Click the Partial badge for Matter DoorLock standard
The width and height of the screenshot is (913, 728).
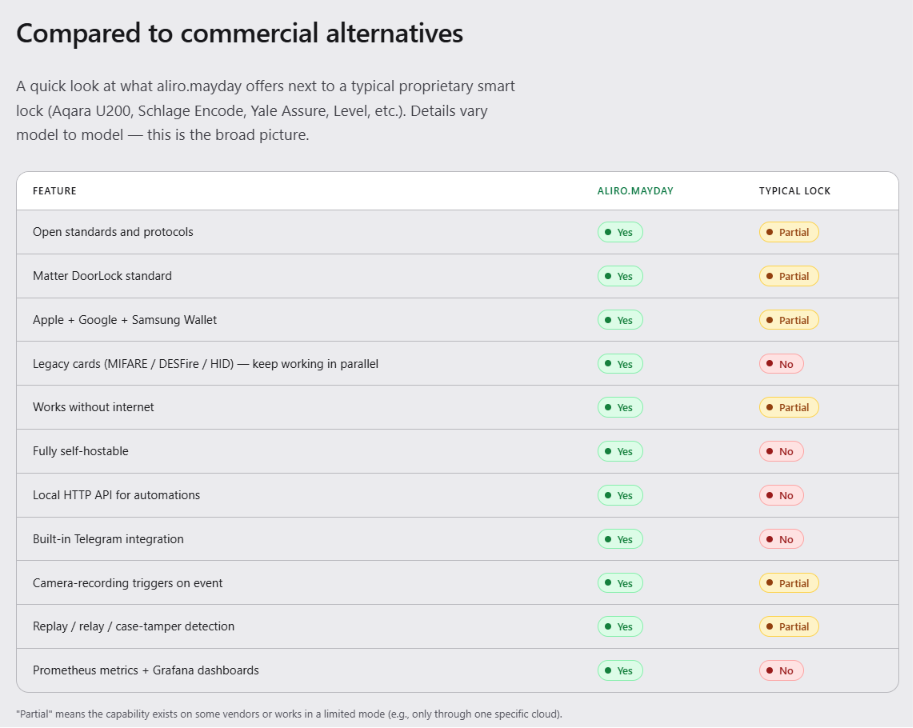(788, 276)
